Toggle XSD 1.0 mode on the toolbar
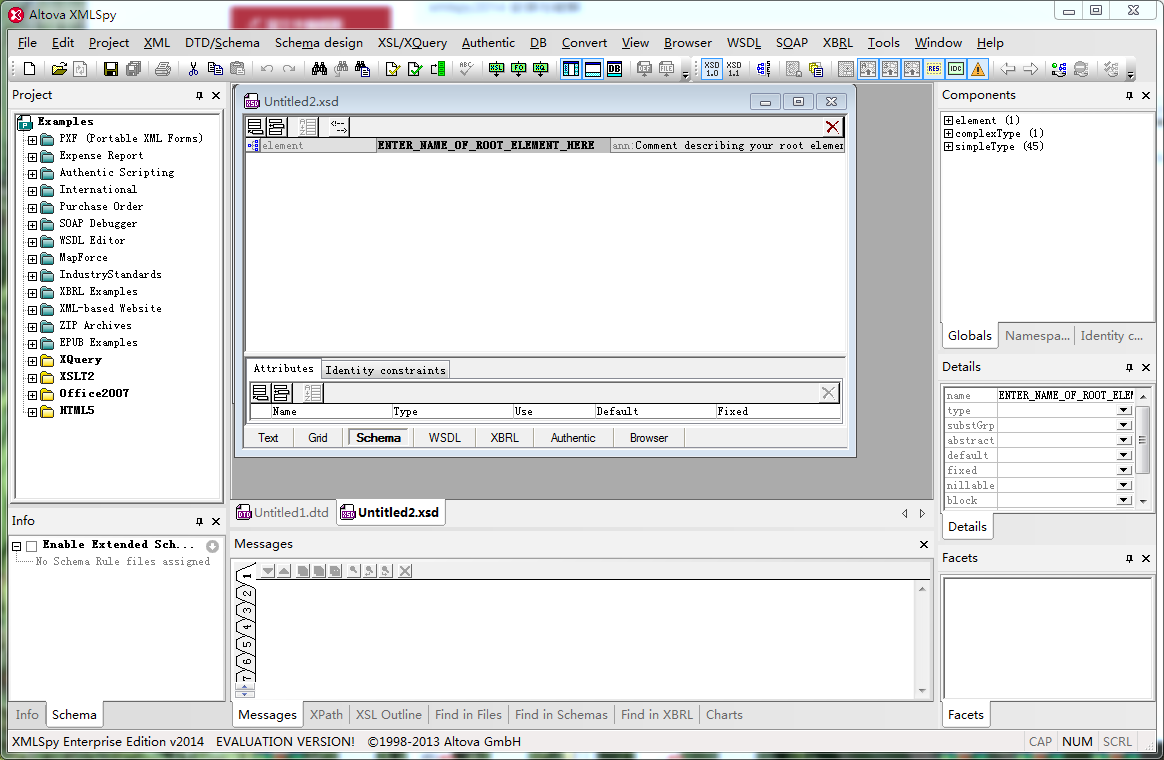 tap(710, 68)
